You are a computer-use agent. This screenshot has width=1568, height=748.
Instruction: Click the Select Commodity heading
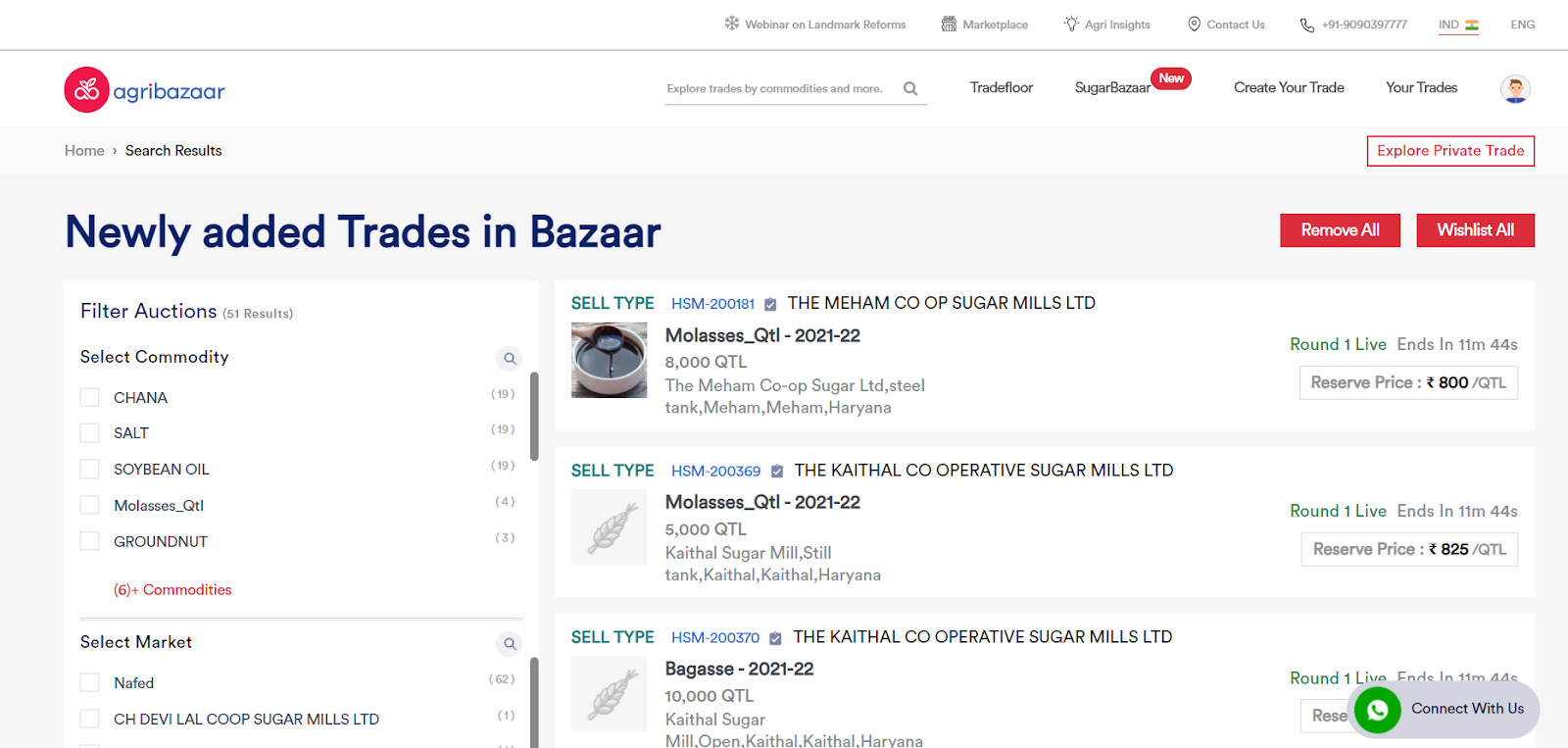(x=155, y=357)
